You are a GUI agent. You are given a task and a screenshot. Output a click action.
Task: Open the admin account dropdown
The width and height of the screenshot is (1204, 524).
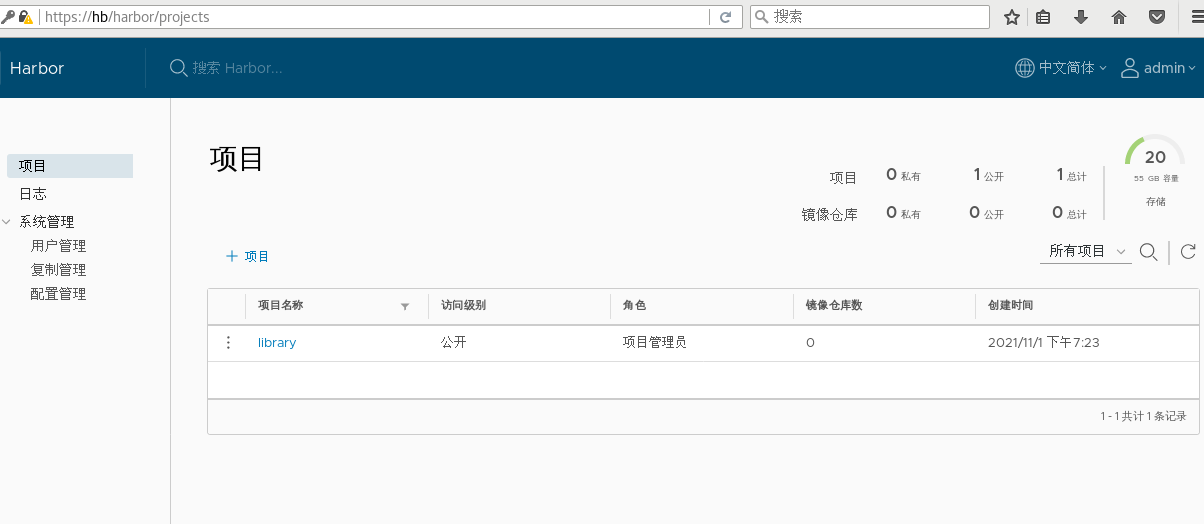[x=1170, y=68]
